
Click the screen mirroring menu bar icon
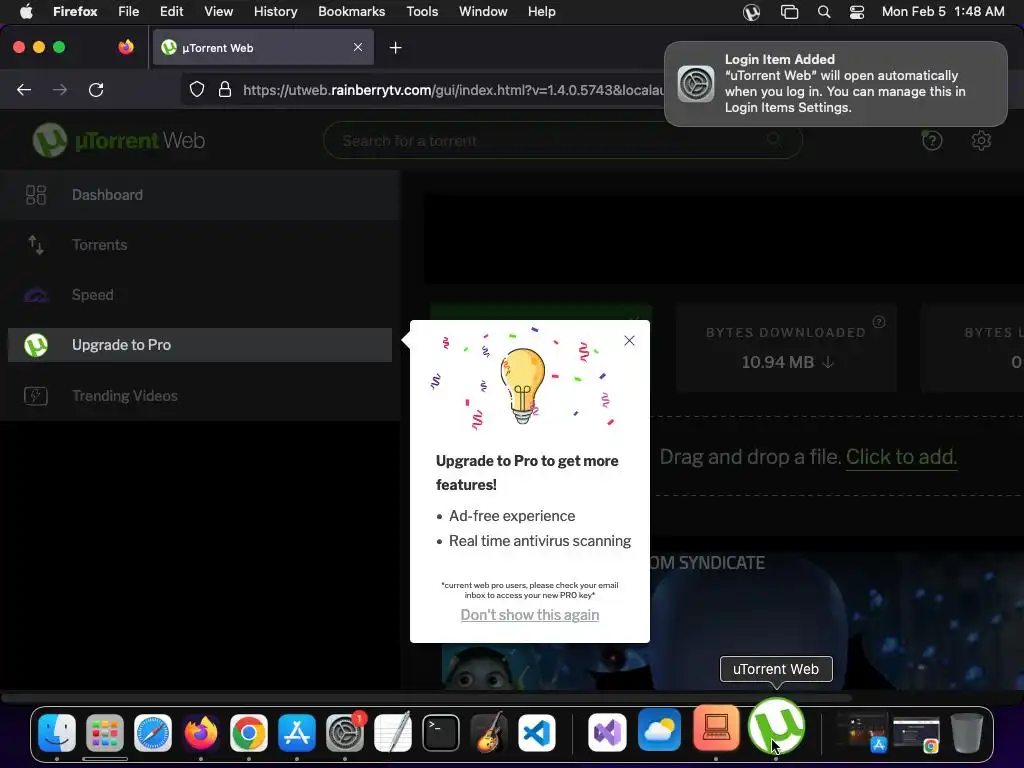(x=790, y=12)
